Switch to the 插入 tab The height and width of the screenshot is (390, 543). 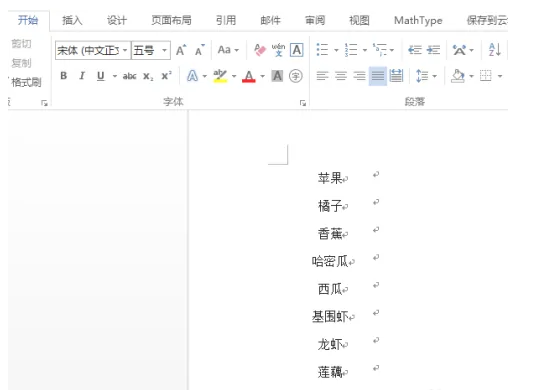72,20
